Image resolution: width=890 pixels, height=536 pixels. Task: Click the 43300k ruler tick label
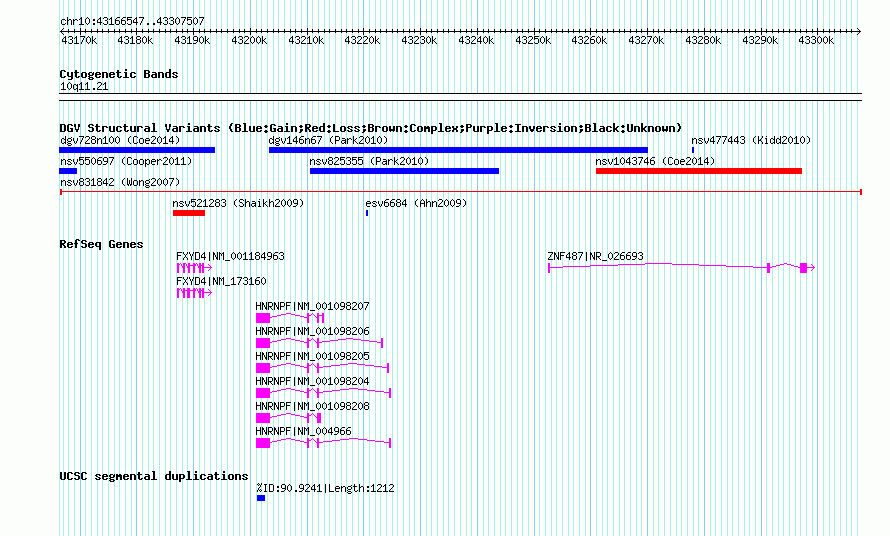tap(816, 41)
